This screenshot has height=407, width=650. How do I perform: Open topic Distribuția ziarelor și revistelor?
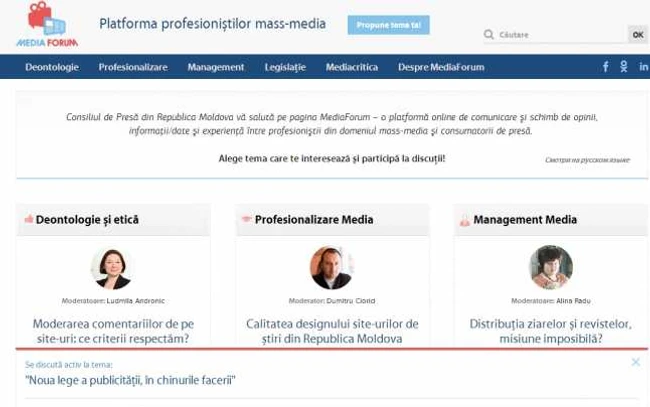click(x=551, y=331)
